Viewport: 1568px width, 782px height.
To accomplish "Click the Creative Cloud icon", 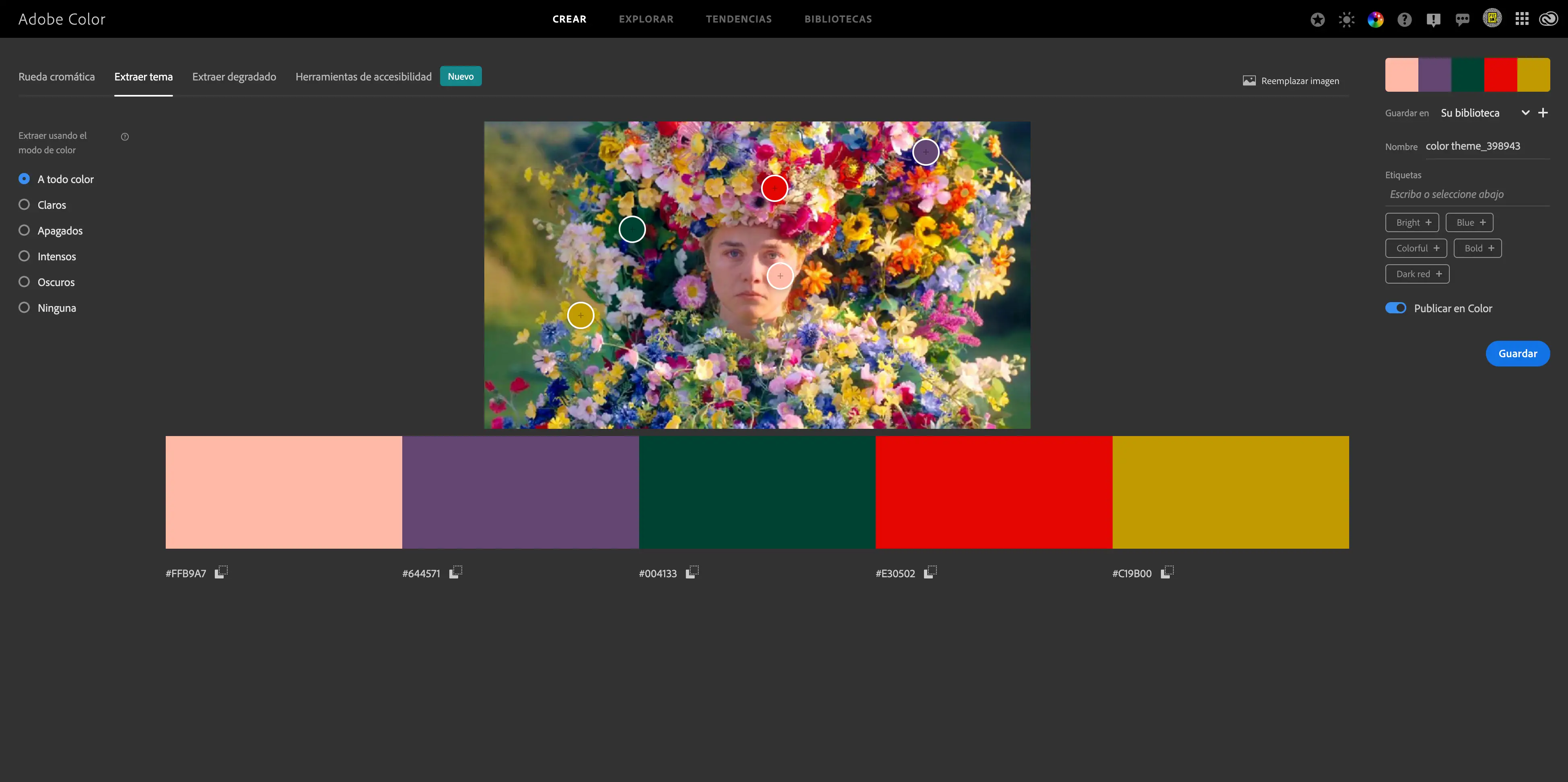I will coord(1549,19).
